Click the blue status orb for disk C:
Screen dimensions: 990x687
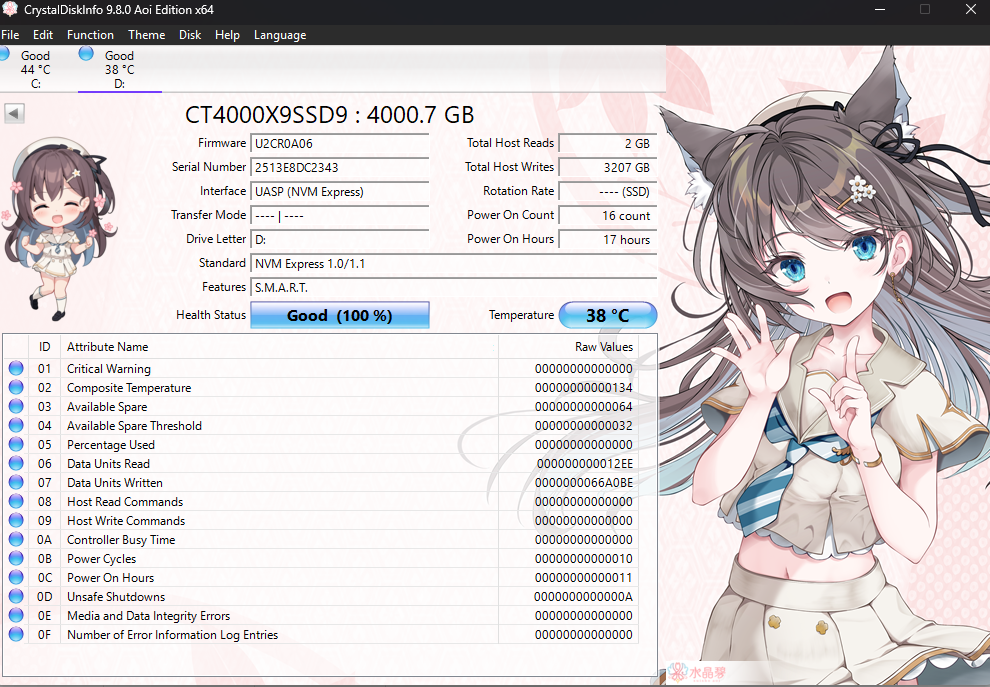3,53
